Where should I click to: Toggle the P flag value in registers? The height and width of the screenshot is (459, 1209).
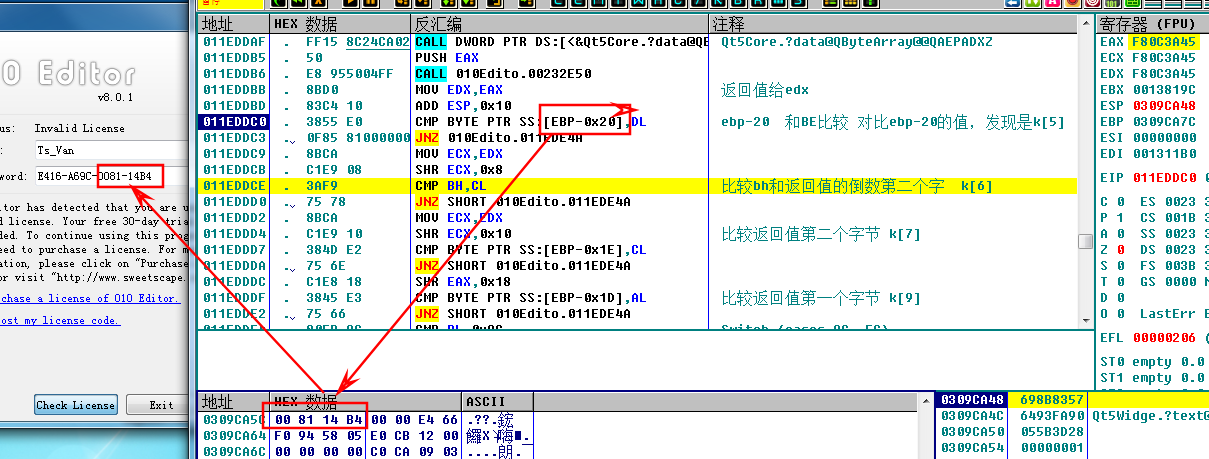pos(1119,218)
